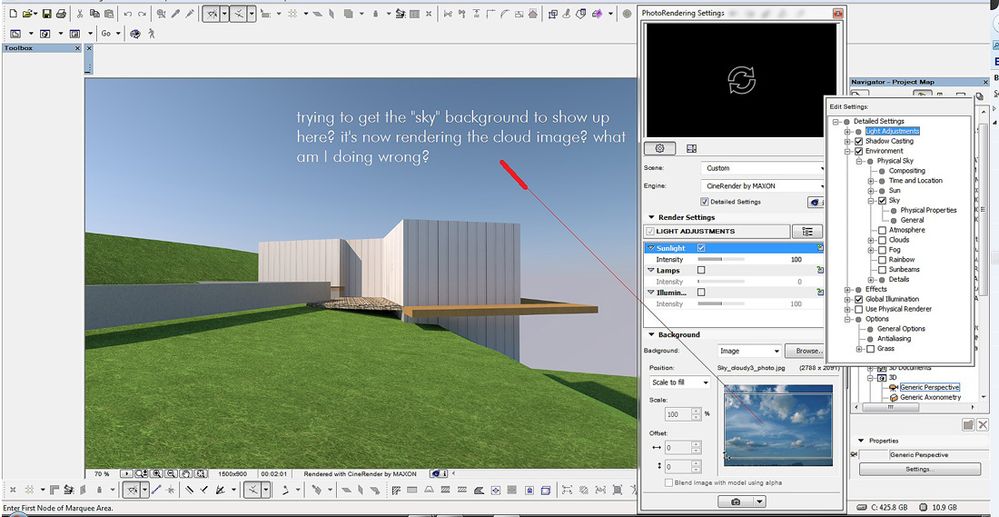
Task: Click the camera render button
Action: (x=735, y=501)
